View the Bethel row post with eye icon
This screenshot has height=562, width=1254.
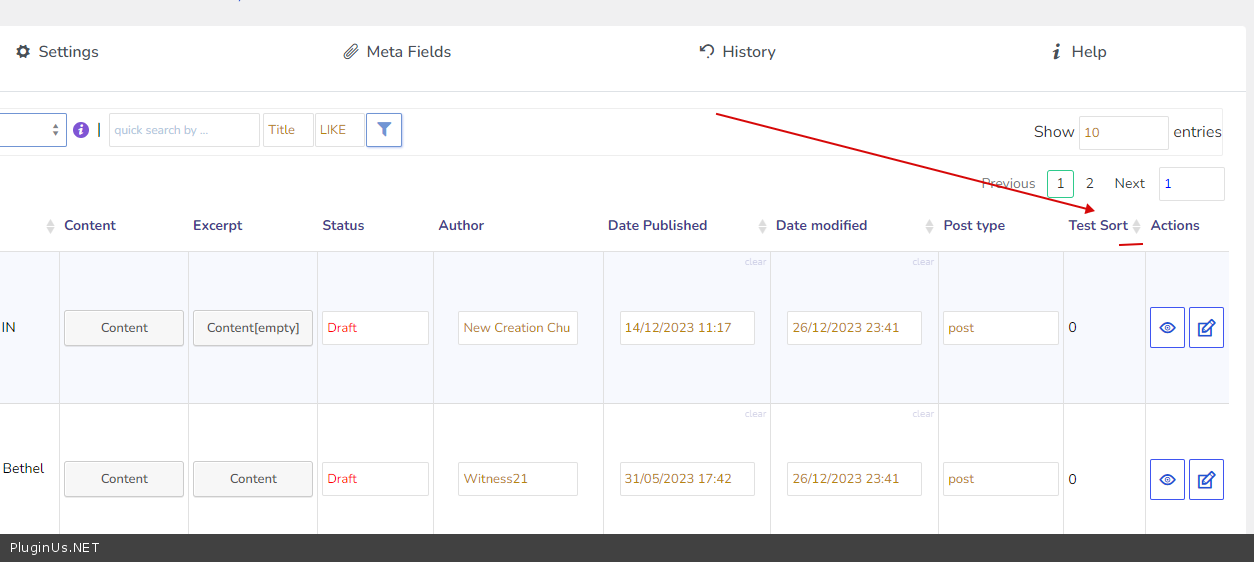point(1167,479)
